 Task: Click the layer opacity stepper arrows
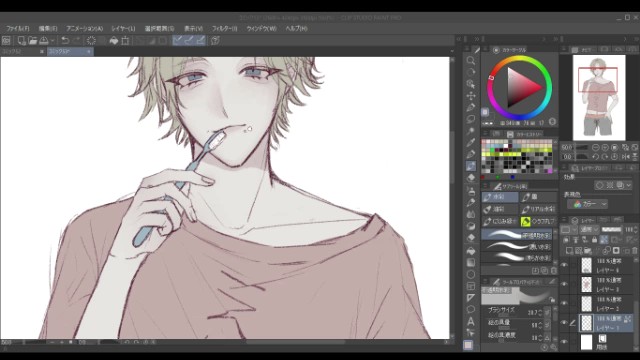(635, 229)
